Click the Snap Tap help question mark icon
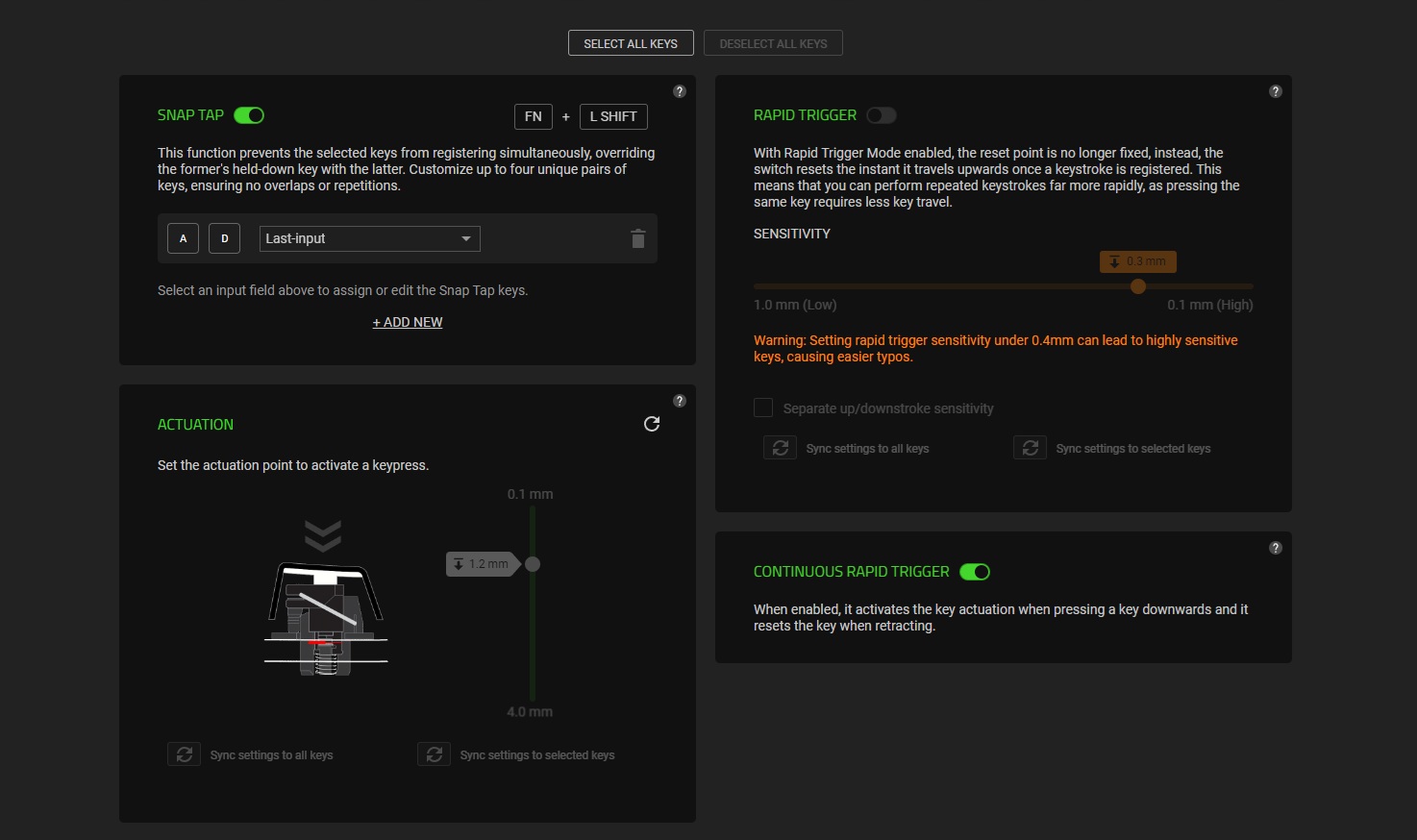The image size is (1417, 840). 680,91
